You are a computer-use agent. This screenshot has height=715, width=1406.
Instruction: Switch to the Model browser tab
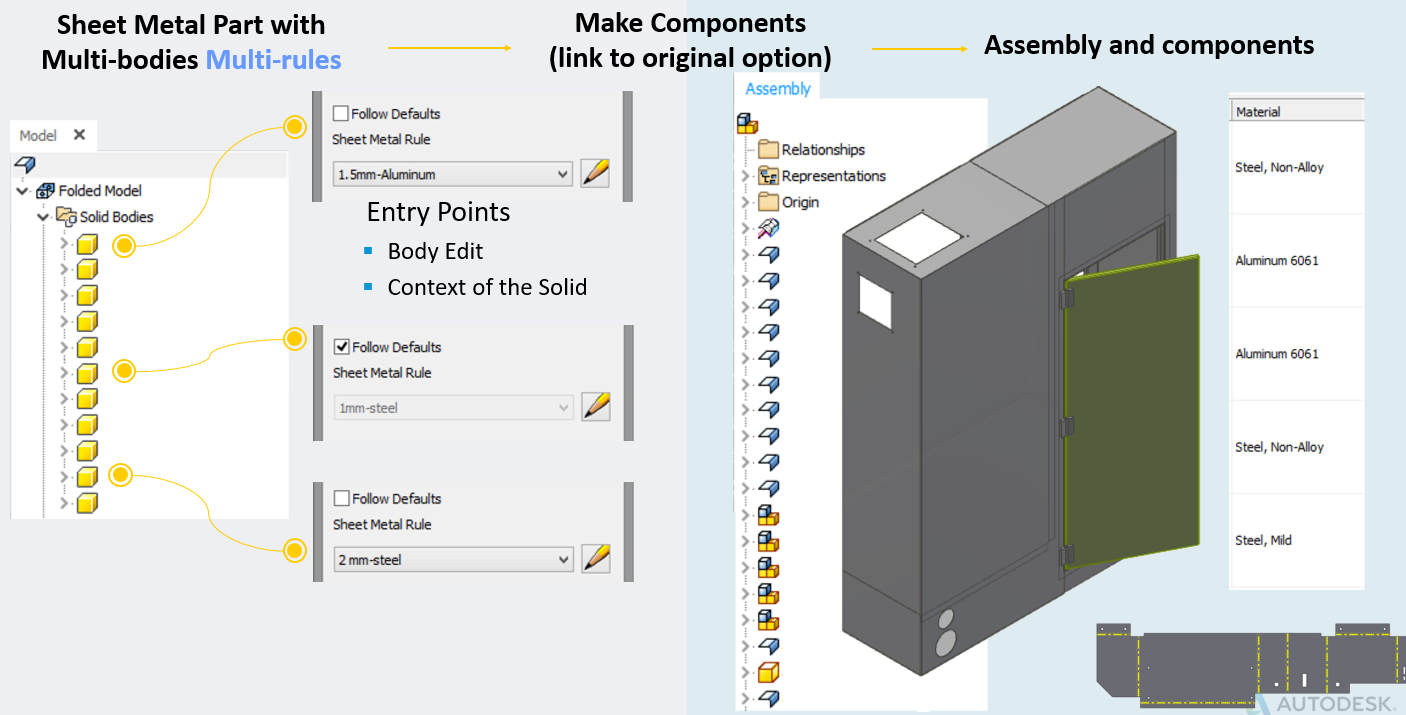[38, 135]
